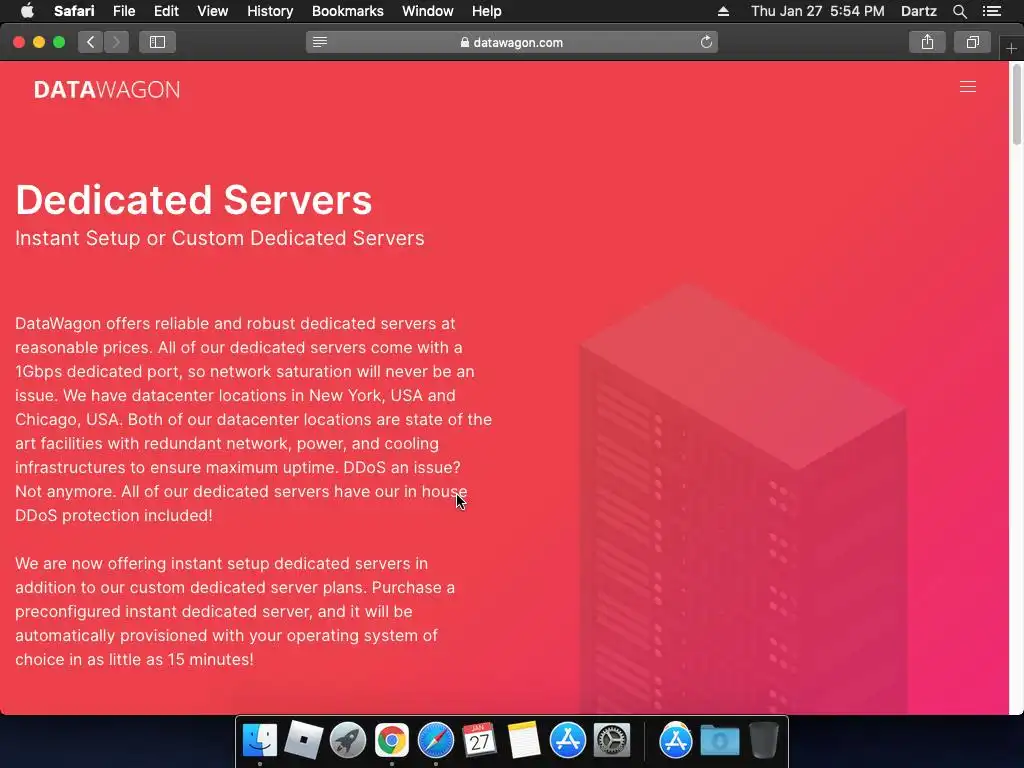Screen dimensions: 1024x768
Task: Open Roblox from the Dock
Action: [304, 740]
